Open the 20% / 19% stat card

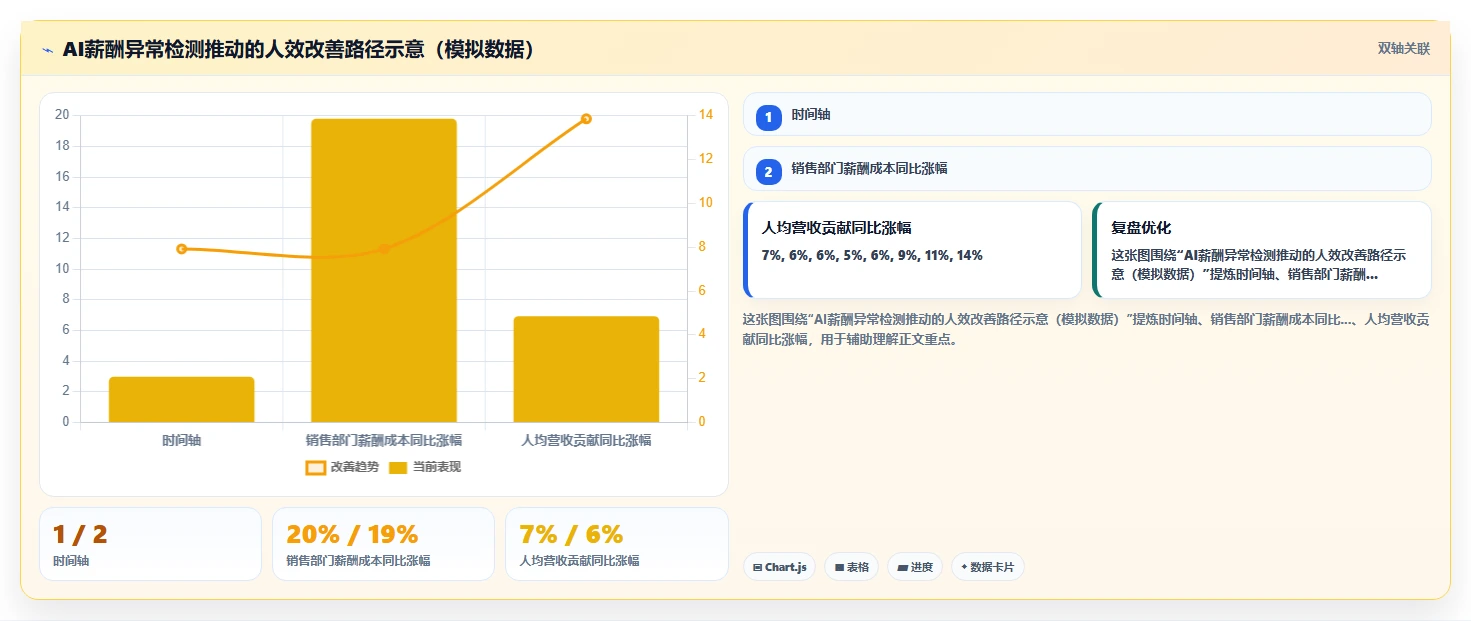click(x=383, y=544)
